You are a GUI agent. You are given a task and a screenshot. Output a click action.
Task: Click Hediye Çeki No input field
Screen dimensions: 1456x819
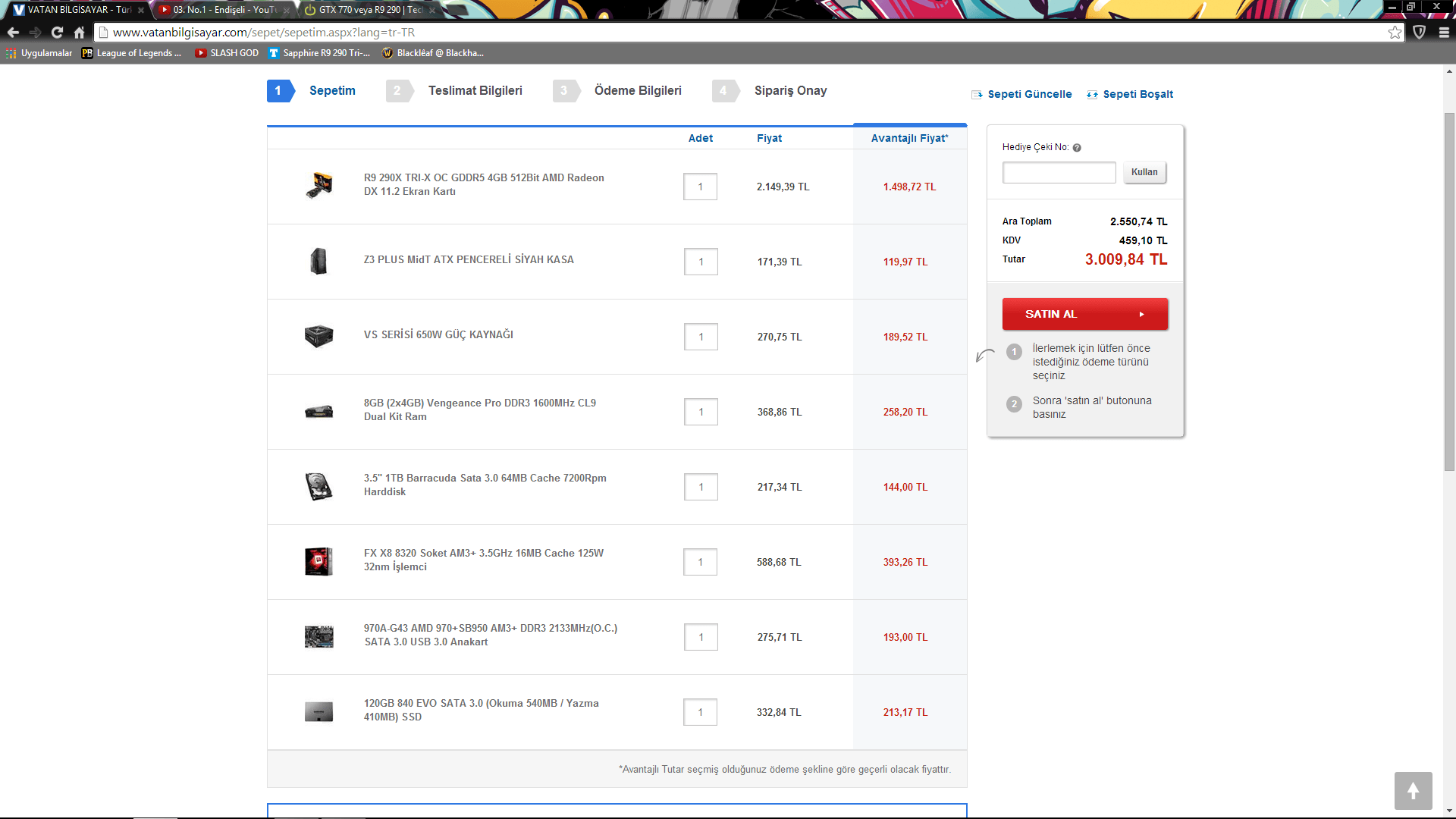point(1059,172)
